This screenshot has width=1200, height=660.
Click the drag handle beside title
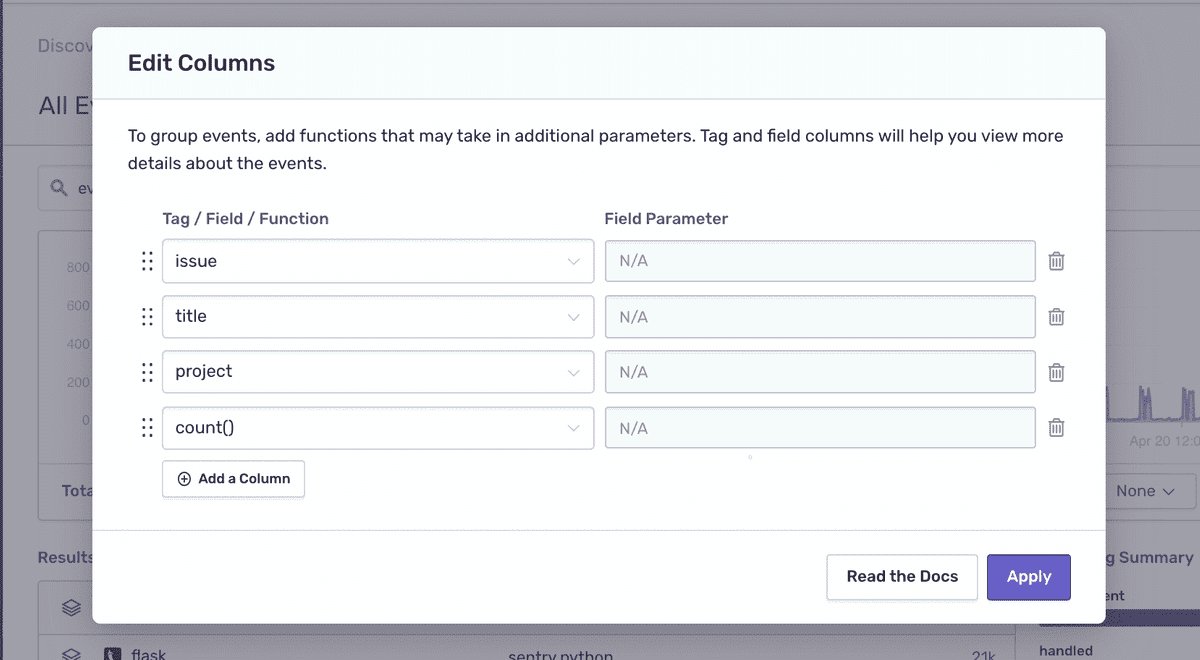point(147,316)
